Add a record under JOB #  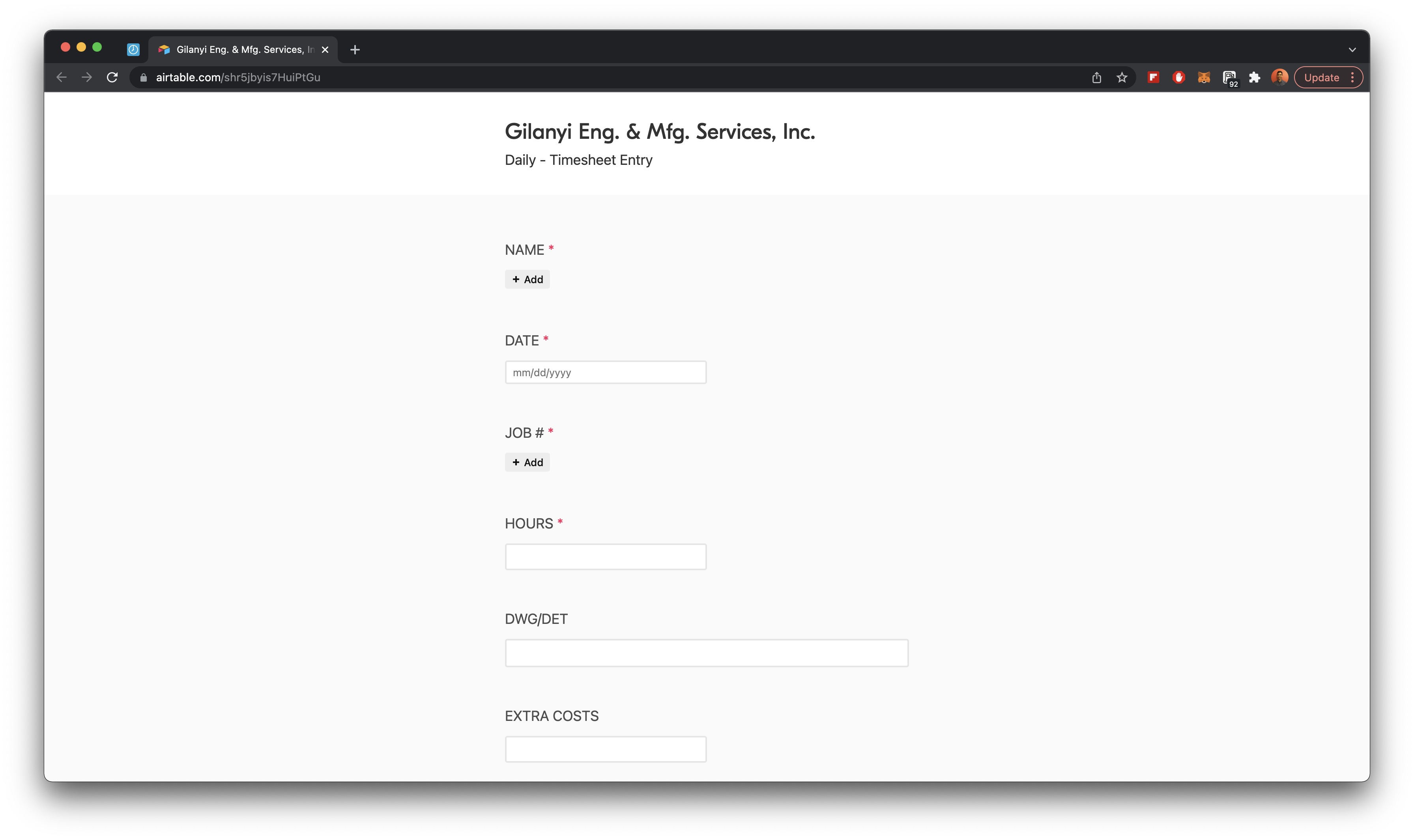(x=527, y=463)
